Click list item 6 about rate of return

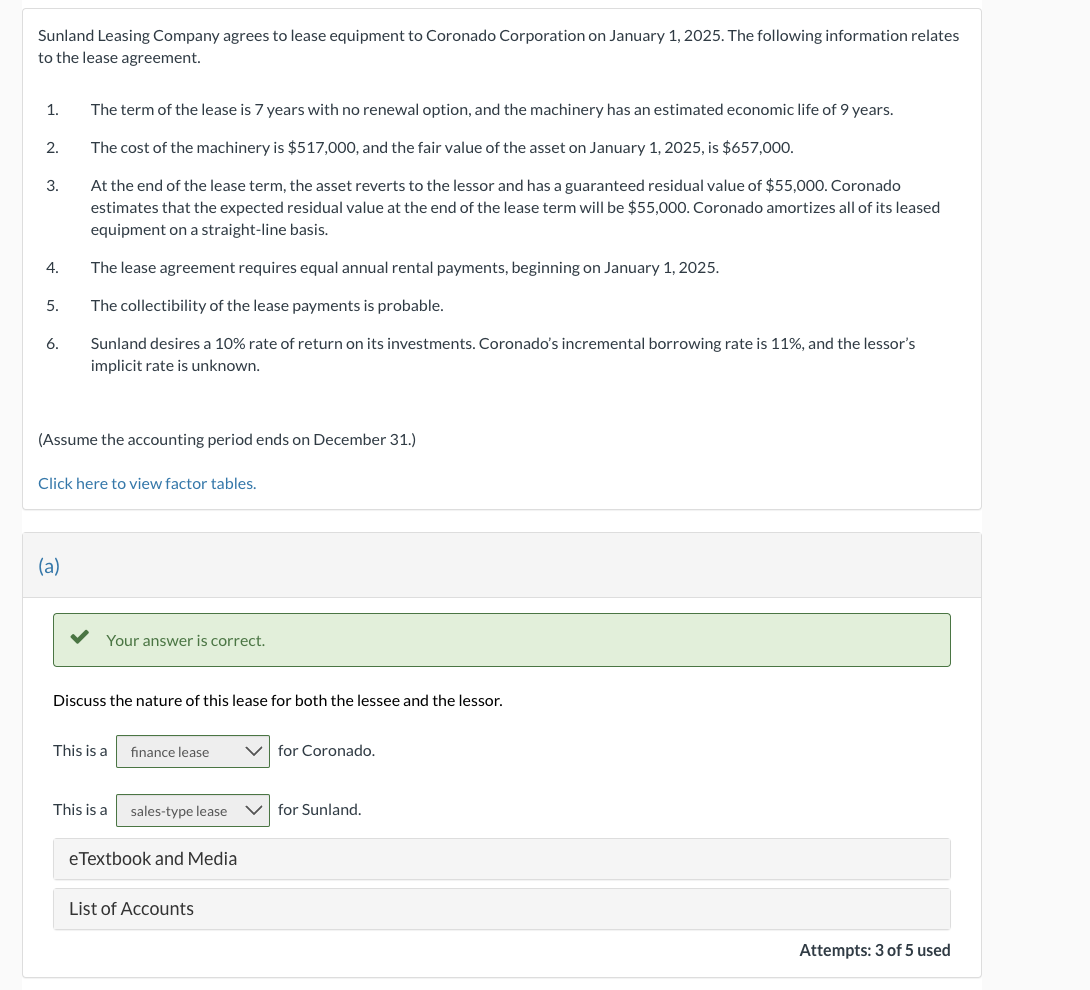[x=503, y=355]
